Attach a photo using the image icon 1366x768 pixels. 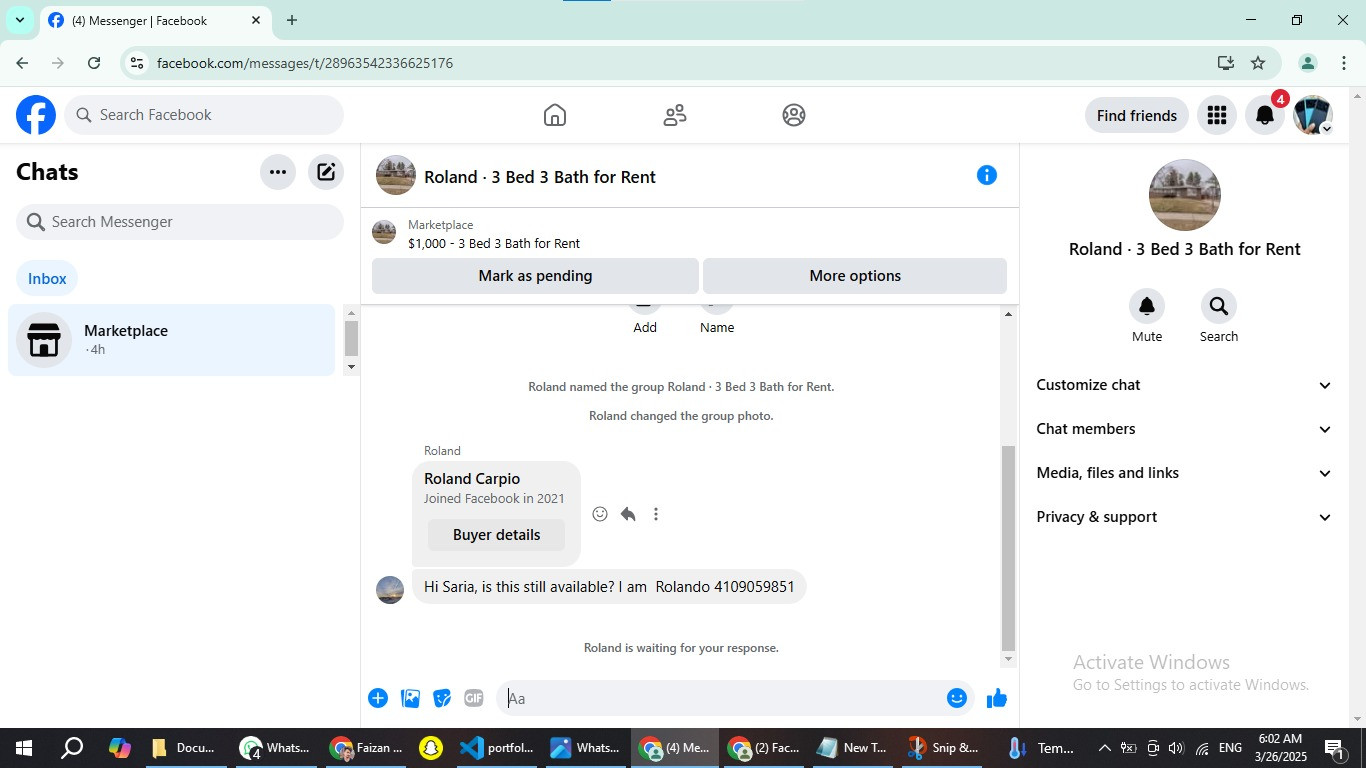[x=410, y=698]
